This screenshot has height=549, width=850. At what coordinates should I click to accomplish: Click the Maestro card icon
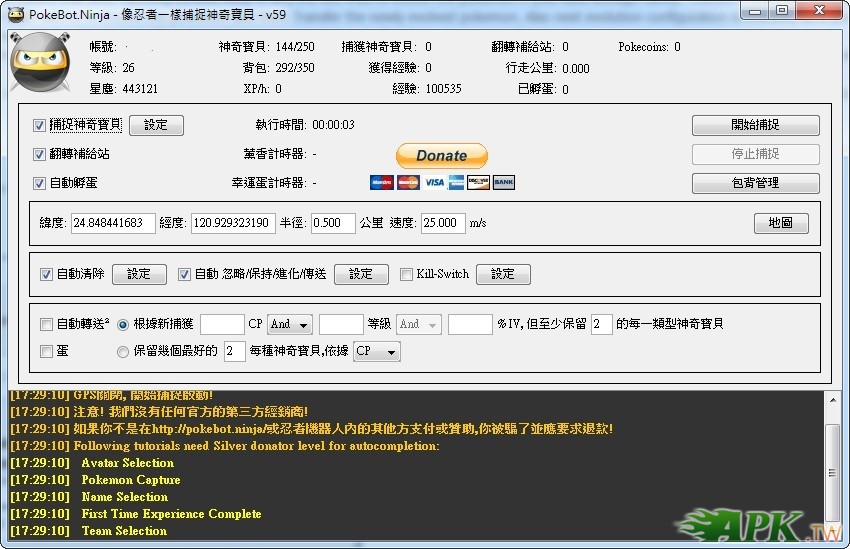[x=382, y=183]
